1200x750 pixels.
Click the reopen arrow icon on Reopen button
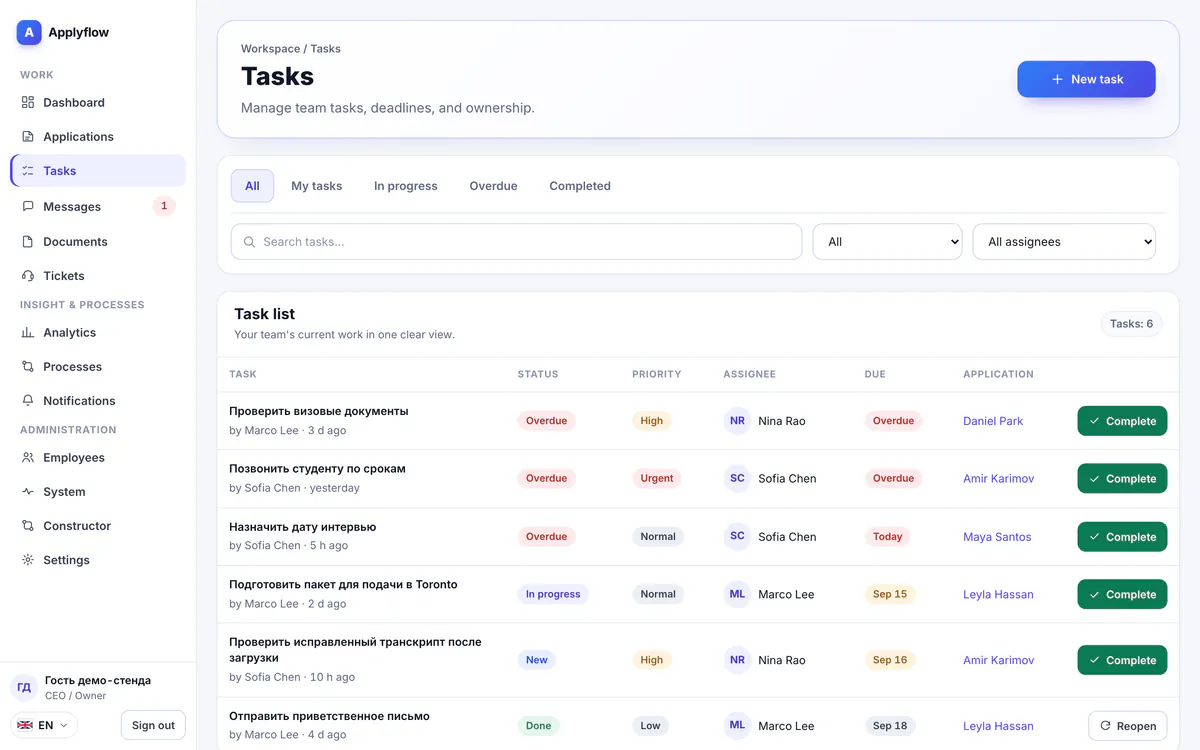coord(1105,726)
